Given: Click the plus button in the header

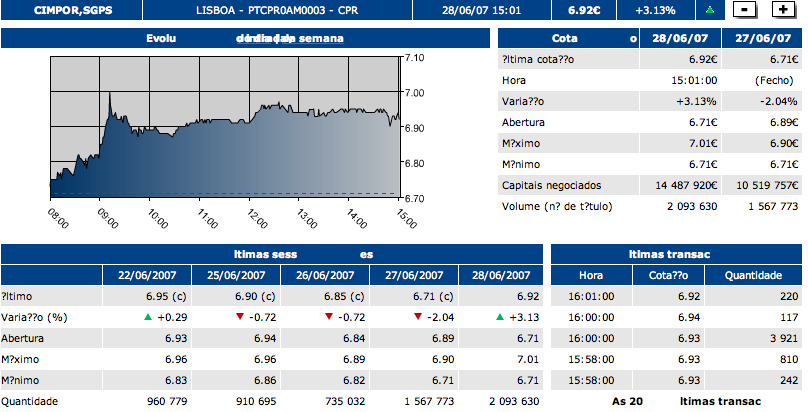Looking at the screenshot, I should coord(782,10).
